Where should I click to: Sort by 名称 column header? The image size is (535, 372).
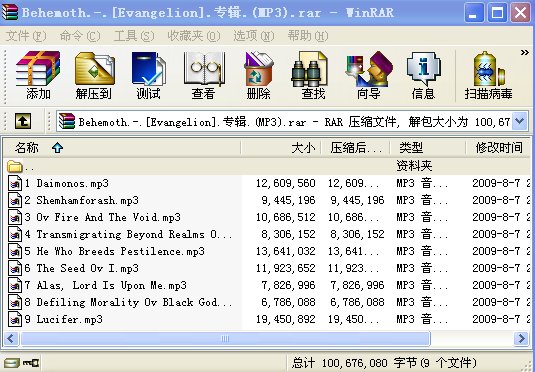122,148
